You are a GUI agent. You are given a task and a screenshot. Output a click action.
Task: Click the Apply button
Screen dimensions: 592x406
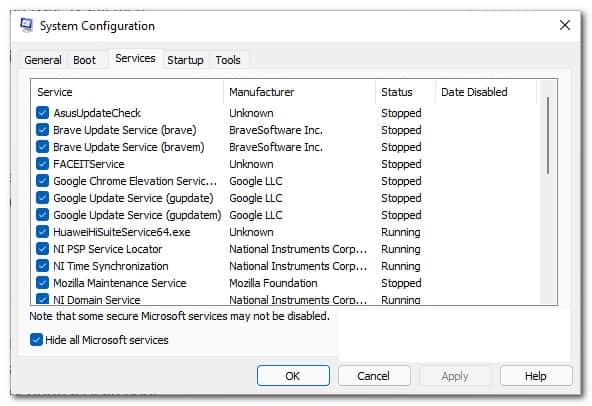[455, 376]
